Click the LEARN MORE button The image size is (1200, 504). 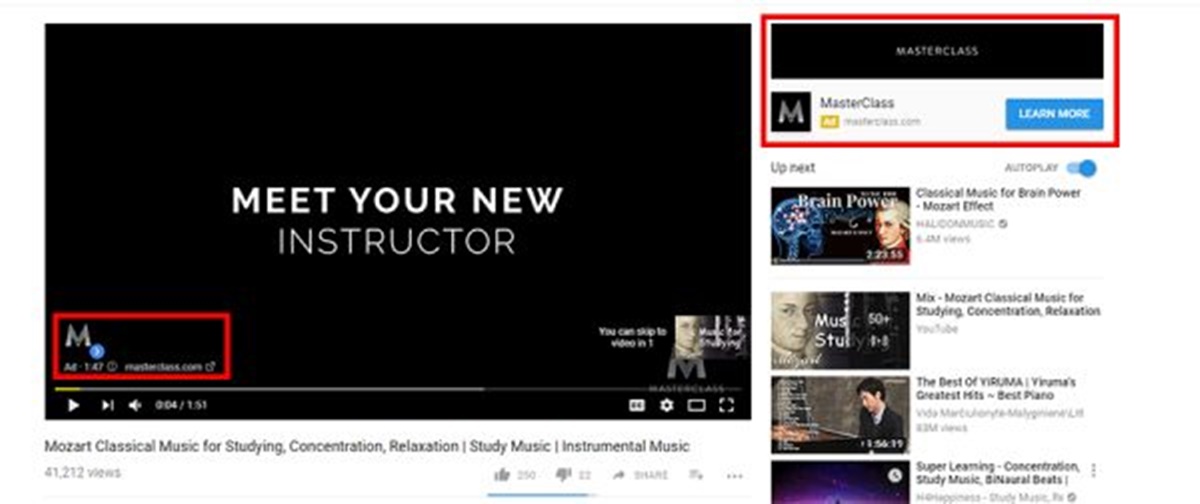[1054, 114]
